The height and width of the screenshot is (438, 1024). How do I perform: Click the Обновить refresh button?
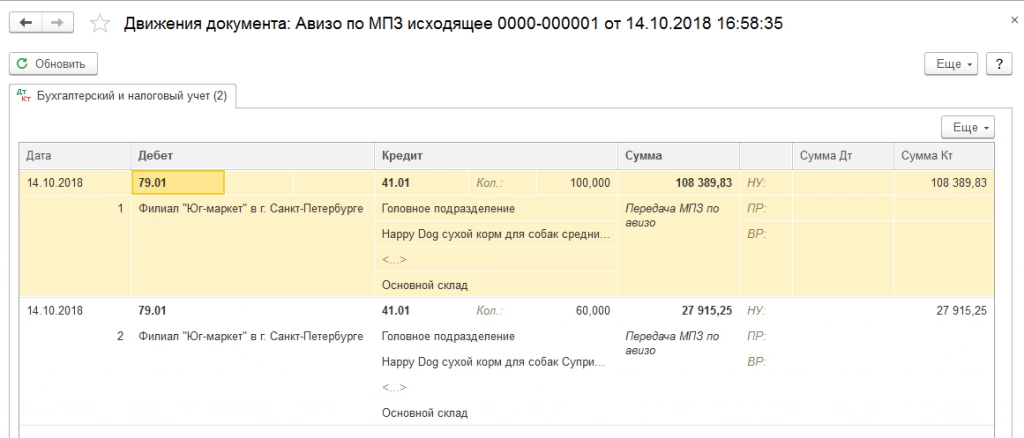tap(54, 63)
